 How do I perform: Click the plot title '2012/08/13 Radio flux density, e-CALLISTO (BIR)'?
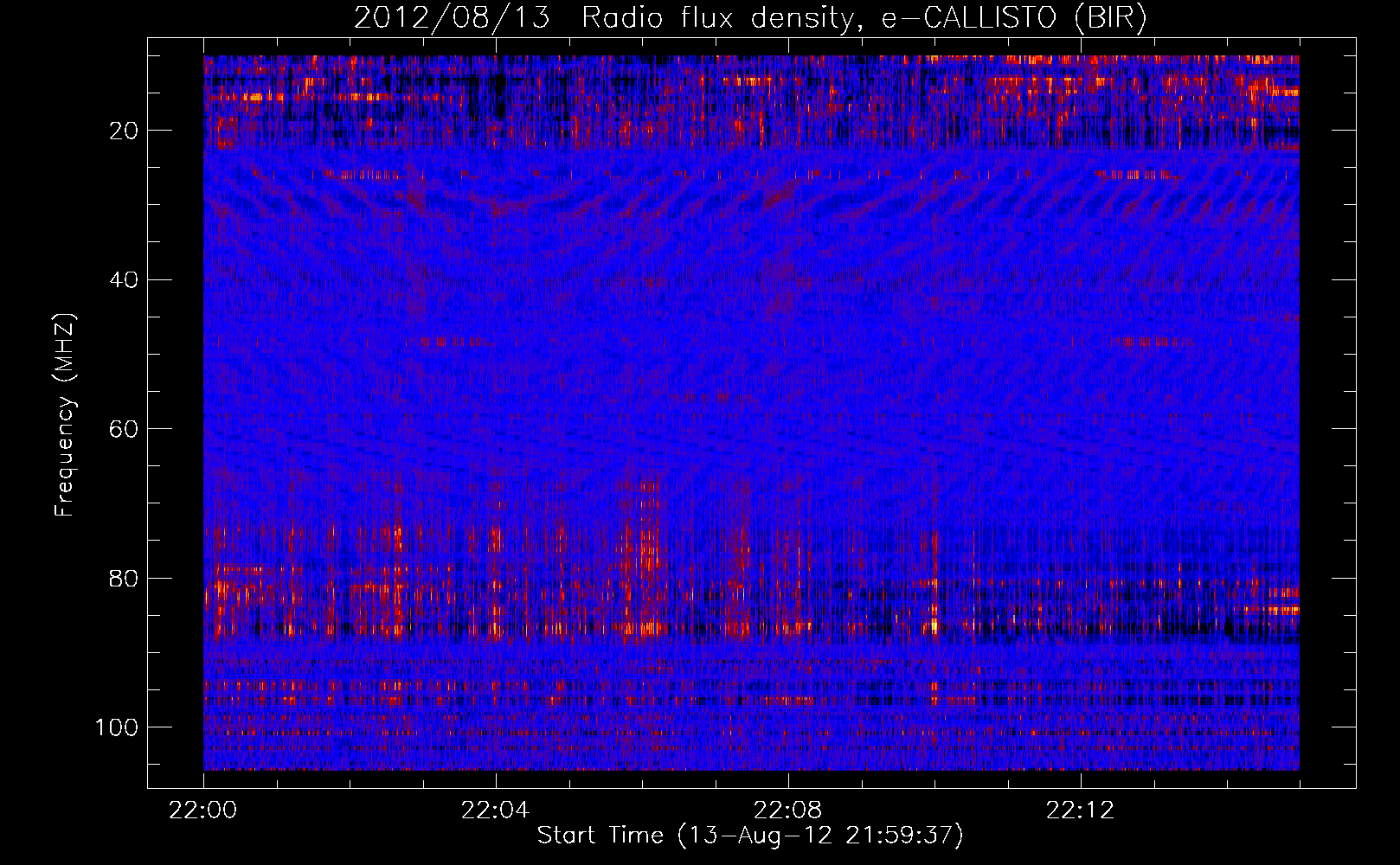click(750, 18)
